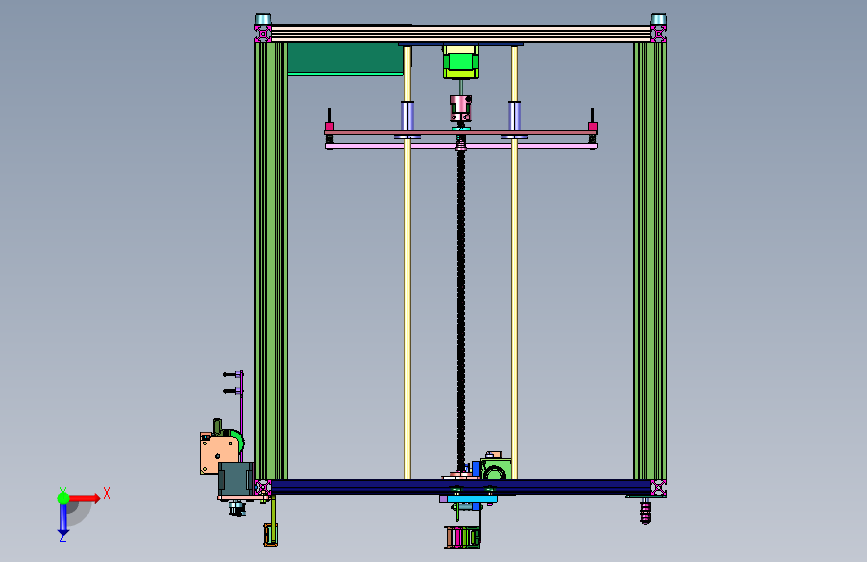Select the left green vertical extrusion column
867x562 pixels.
pos(270,260)
